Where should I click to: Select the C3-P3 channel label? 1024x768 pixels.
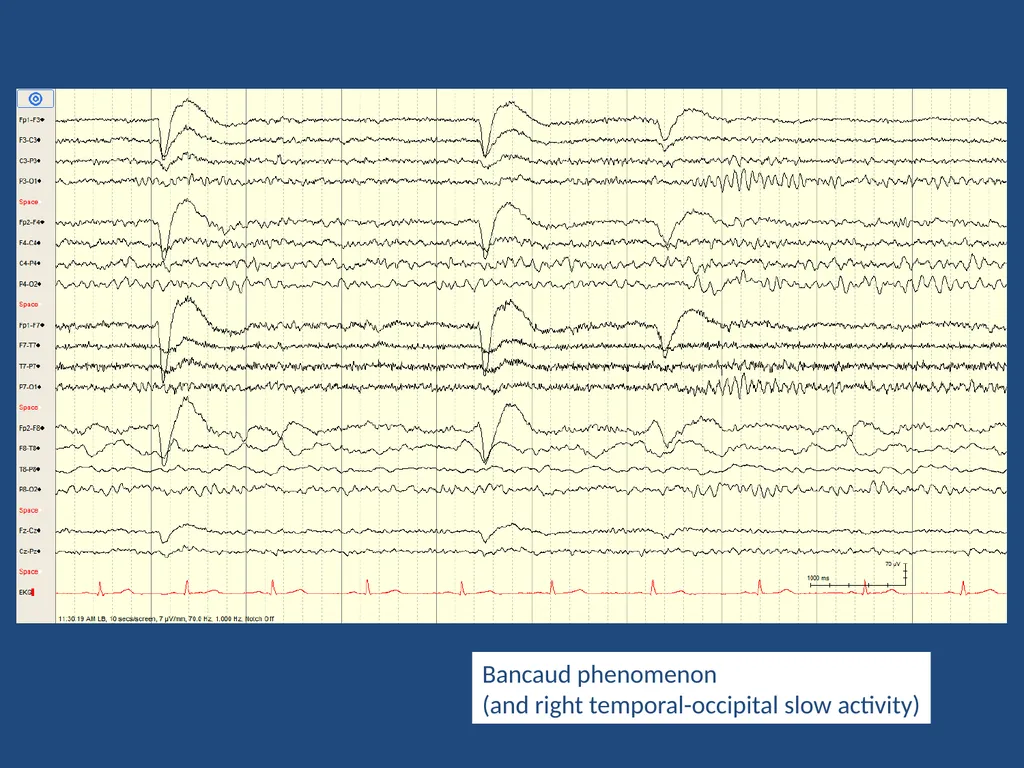30,161
